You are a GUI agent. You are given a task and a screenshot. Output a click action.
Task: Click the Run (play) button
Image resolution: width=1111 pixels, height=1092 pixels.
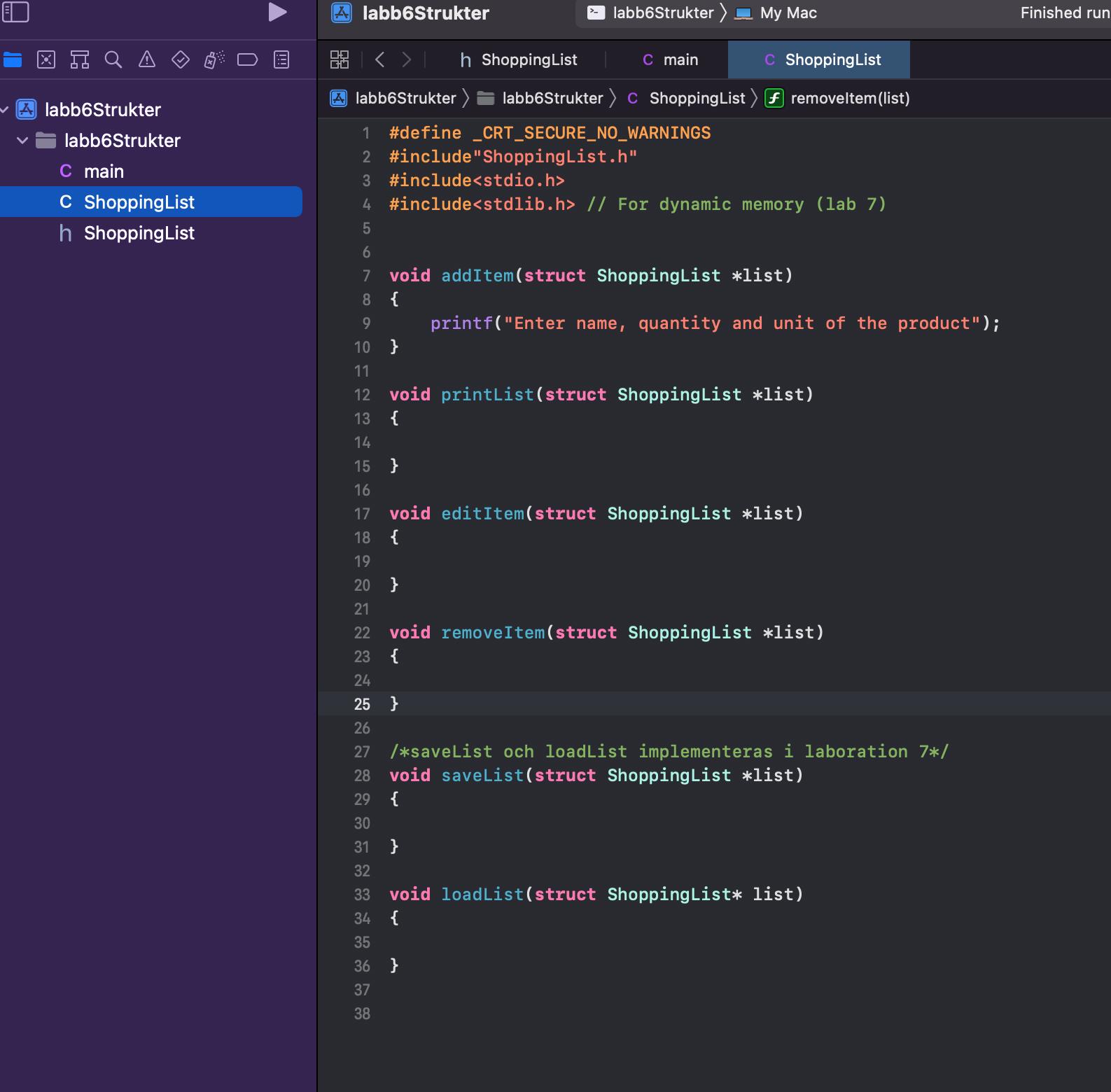tap(277, 13)
